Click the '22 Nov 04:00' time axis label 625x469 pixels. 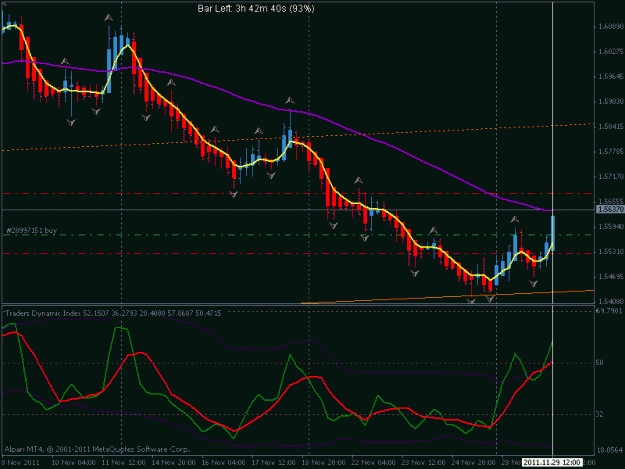[x=373, y=462]
